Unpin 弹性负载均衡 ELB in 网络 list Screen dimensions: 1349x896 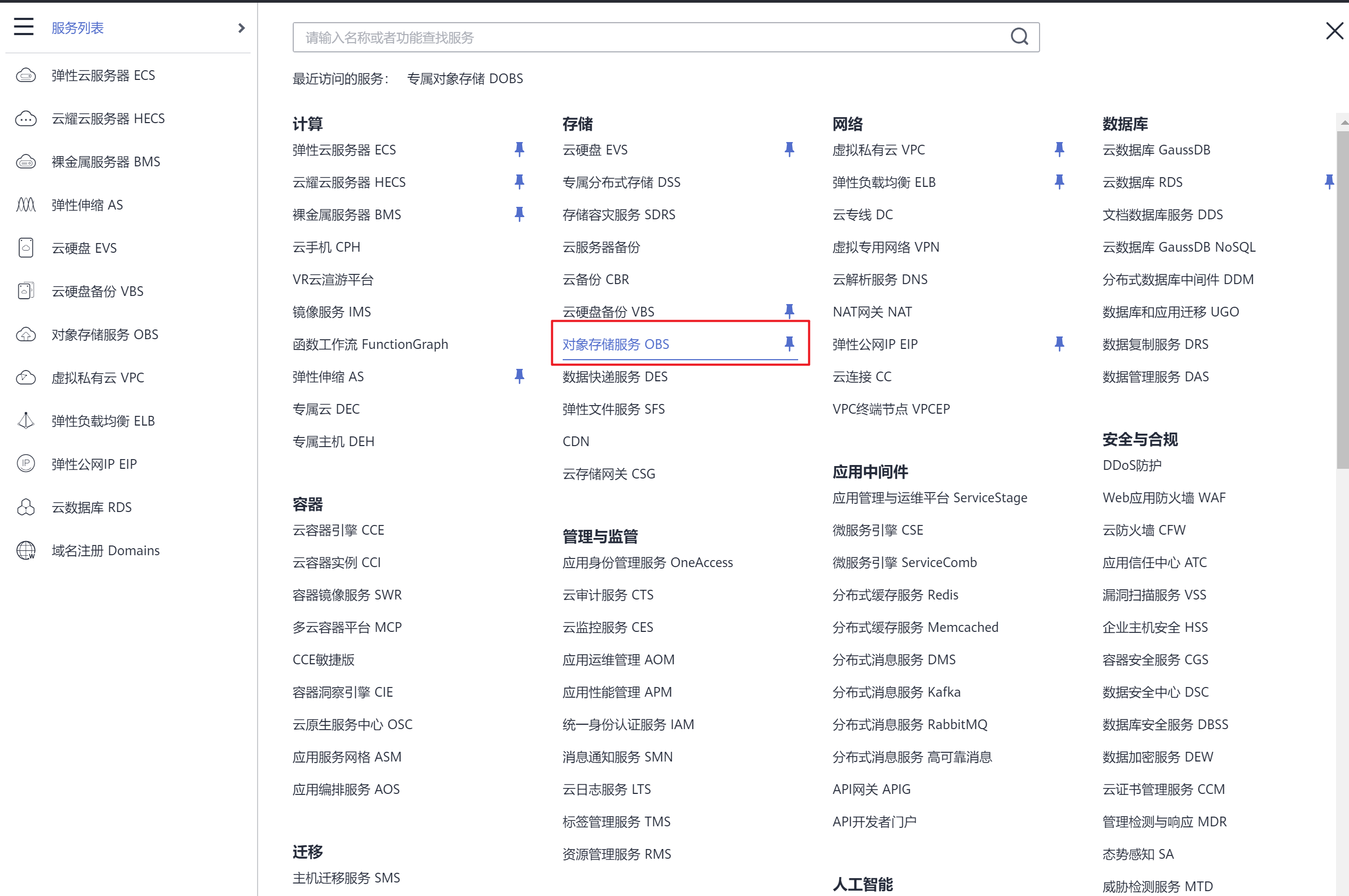(x=1059, y=183)
